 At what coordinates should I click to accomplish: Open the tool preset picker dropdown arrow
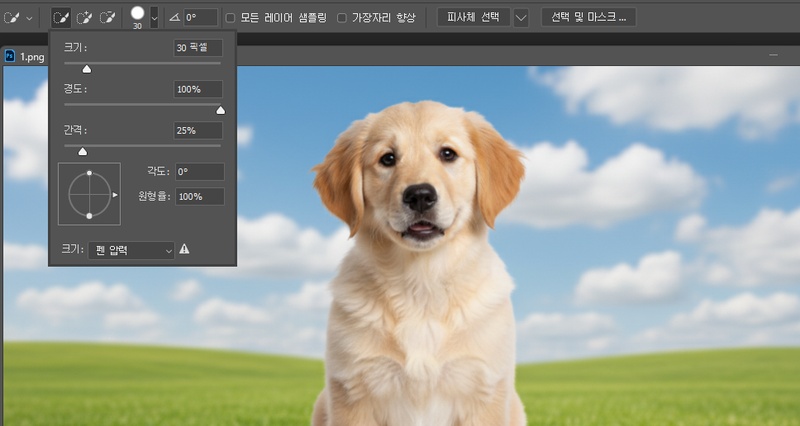point(29,18)
